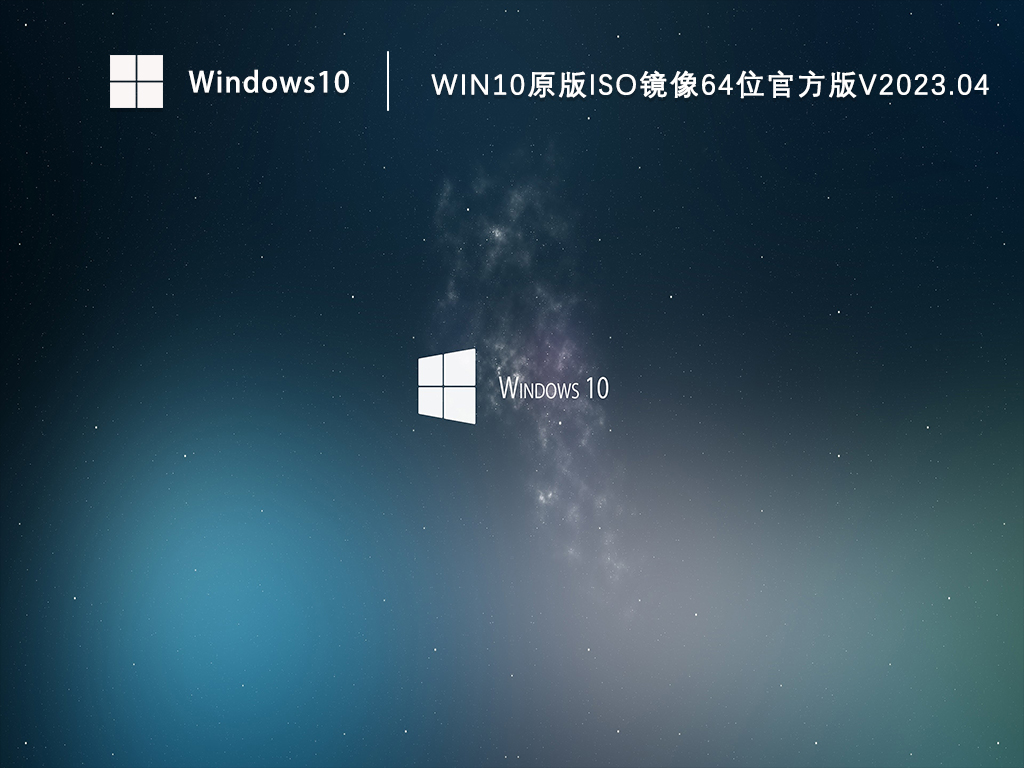The image size is (1024, 768).
Task: Click the "Windows" word in the center wordmark
Action: point(539,388)
